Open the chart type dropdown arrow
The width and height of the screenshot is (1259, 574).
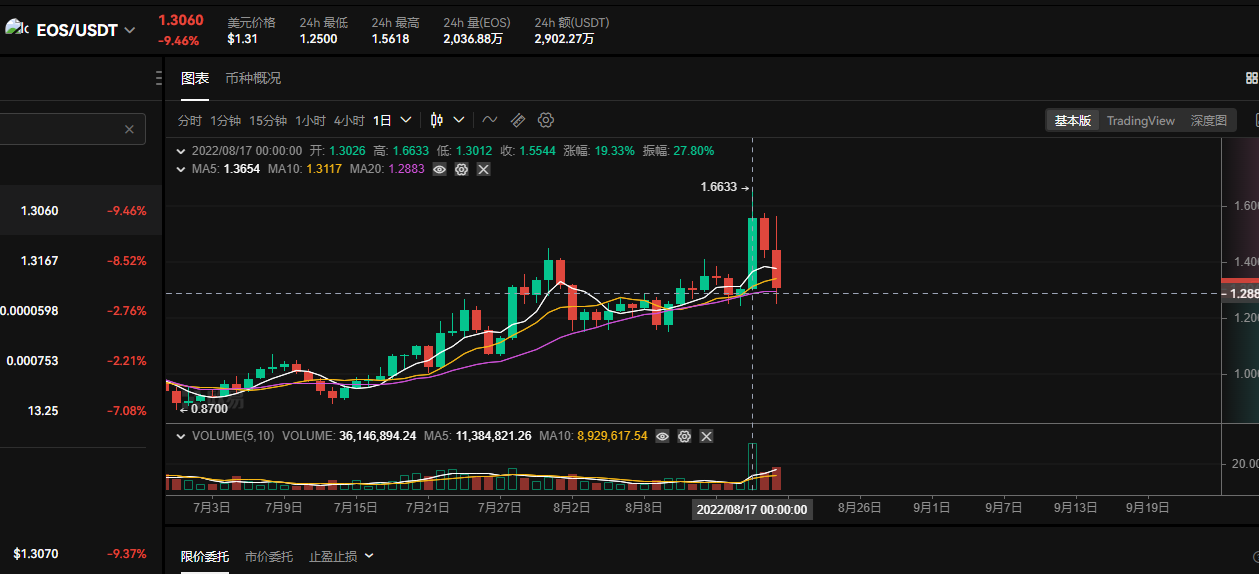tap(459, 120)
